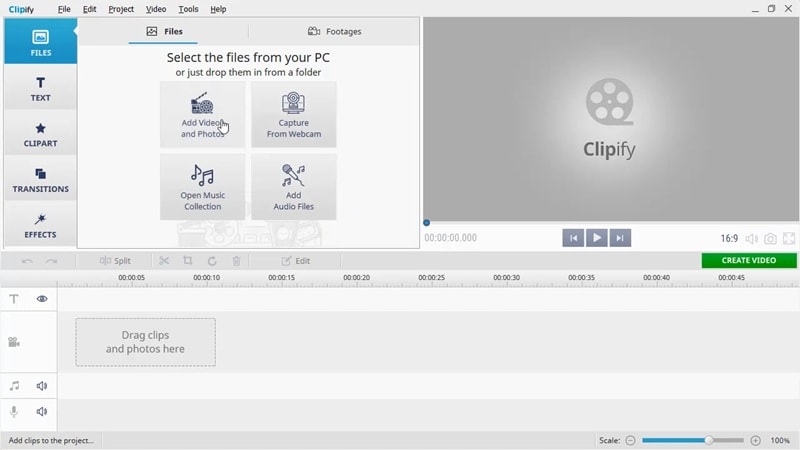The height and width of the screenshot is (450, 800).
Task: Click Capture From Webcam tile
Action: pyautogui.click(x=293, y=114)
